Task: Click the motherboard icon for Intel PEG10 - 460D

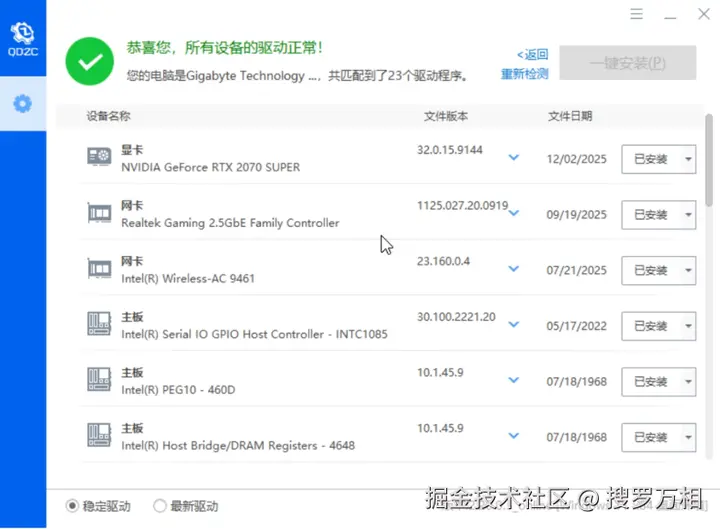Action: tap(99, 379)
